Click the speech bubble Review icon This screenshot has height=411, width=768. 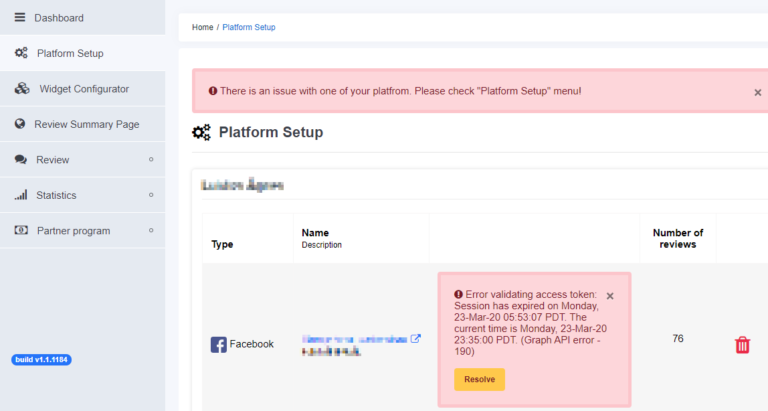pyautogui.click(x=21, y=160)
